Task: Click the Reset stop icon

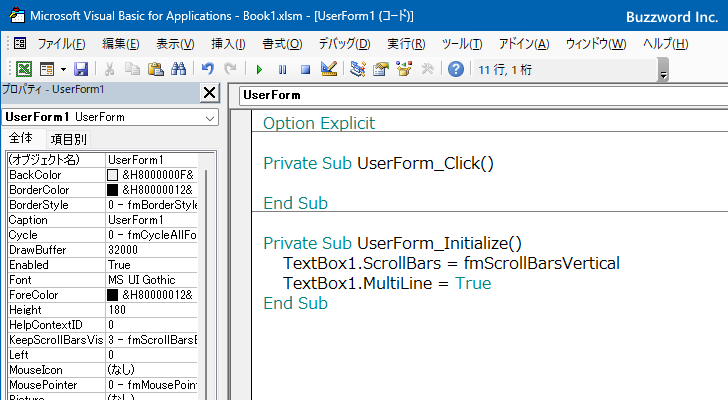Action: click(x=305, y=70)
